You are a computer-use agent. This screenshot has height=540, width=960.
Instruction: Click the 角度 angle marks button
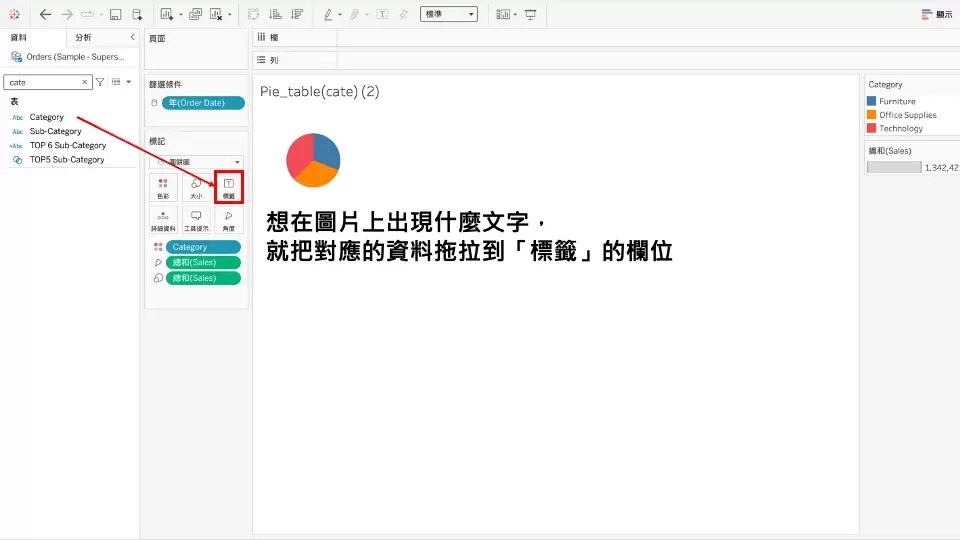[228, 220]
